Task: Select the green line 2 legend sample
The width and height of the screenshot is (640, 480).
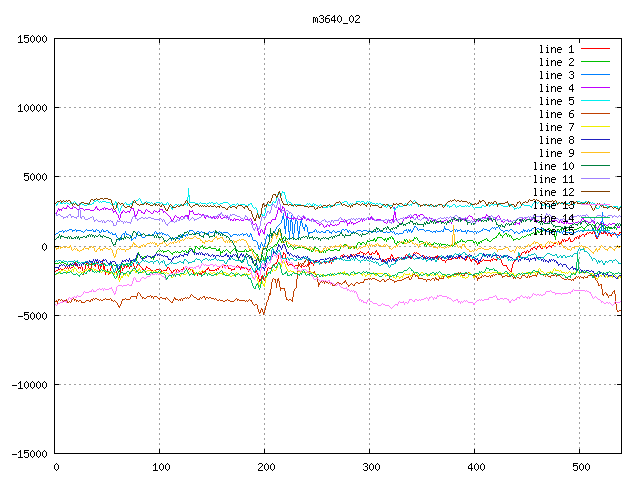Action: (595, 62)
